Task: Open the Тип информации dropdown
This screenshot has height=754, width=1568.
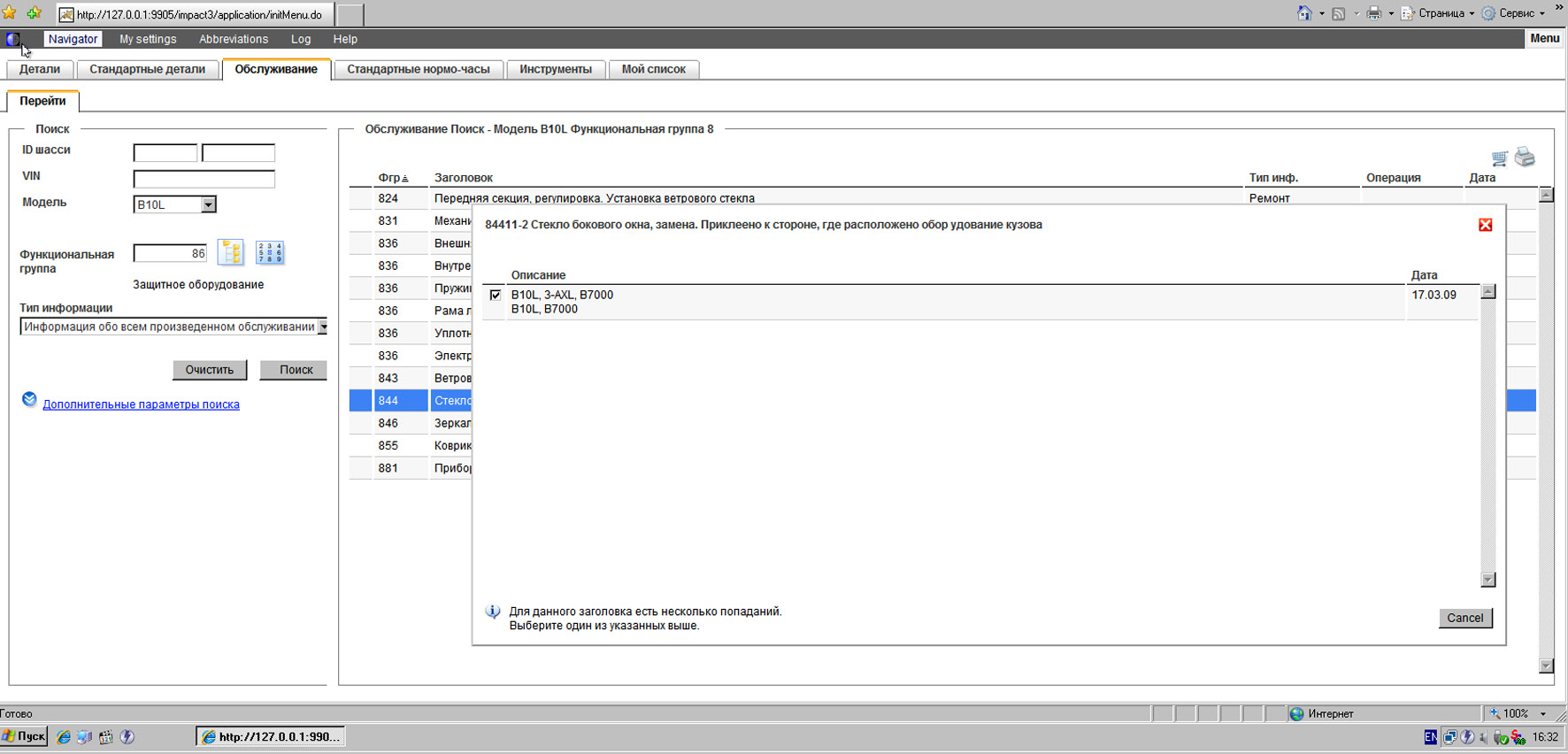Action: point(323,327)
